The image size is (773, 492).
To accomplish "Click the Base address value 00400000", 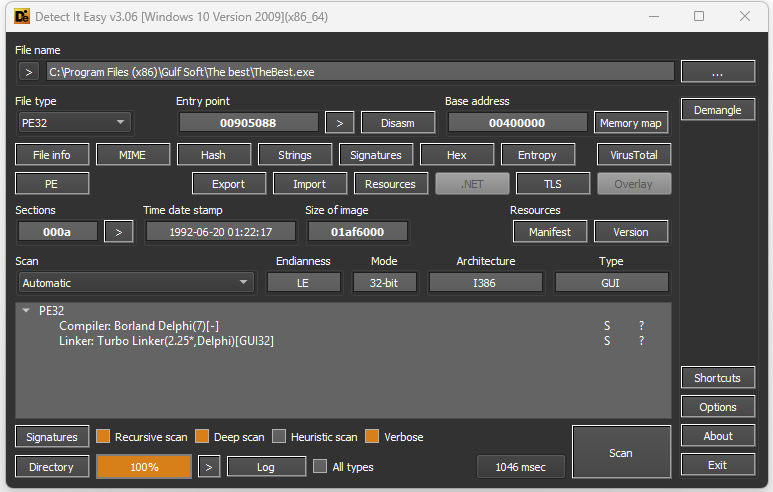I will coord(517,123).
